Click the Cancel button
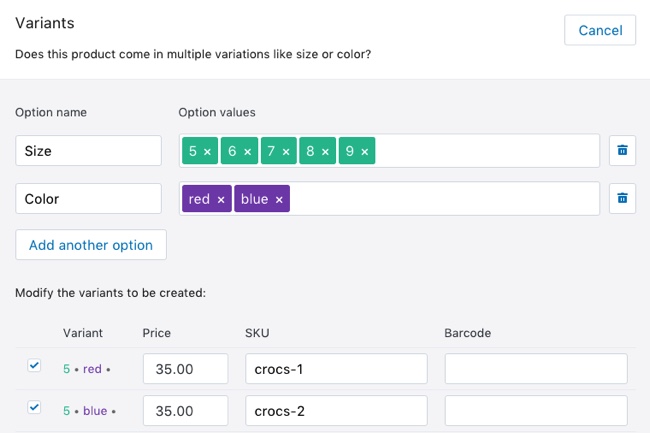The width and height of the screenshot is (650, 433). point(600,30)
